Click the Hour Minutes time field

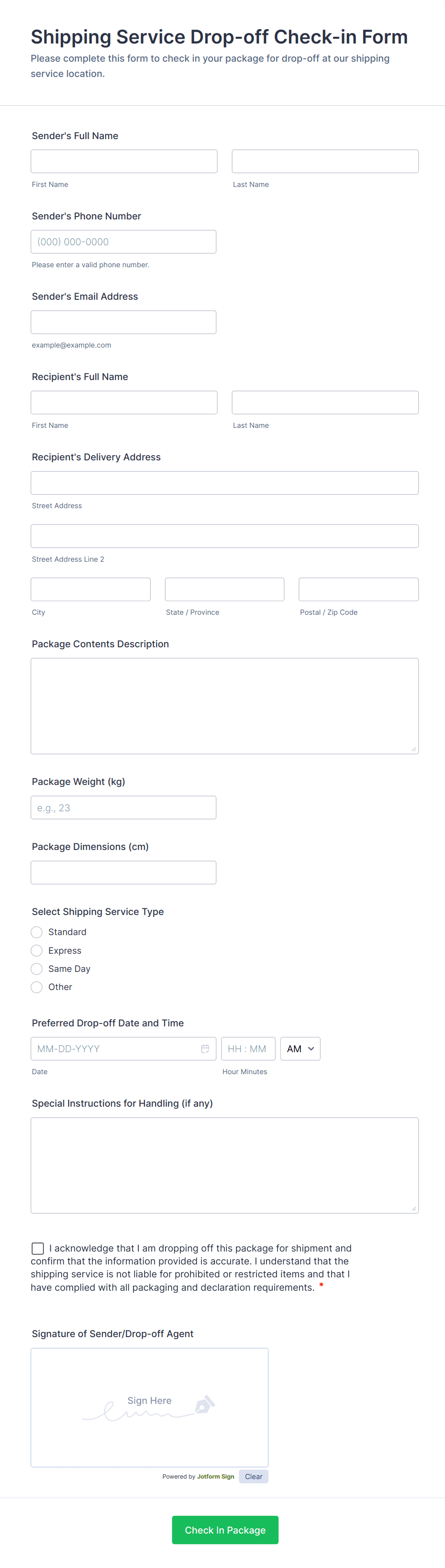[x=247, y=1048]
